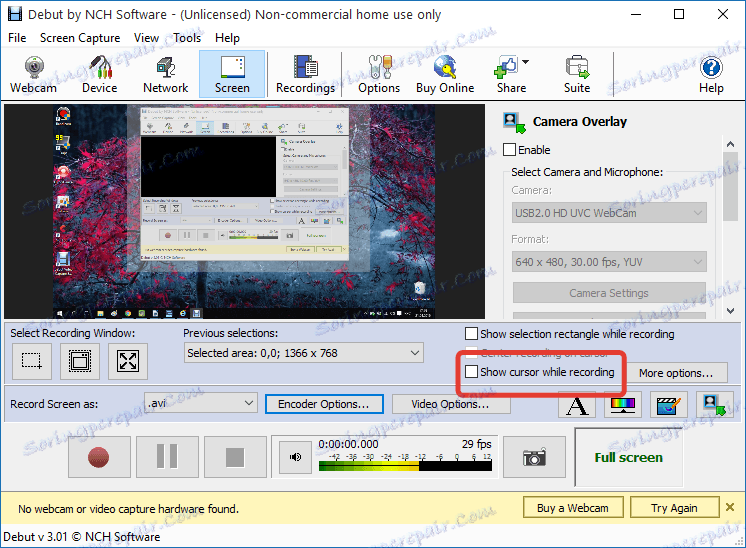746x548 pixels.
Task: Expand the camera Format dropdown
Action: (609, 262)
